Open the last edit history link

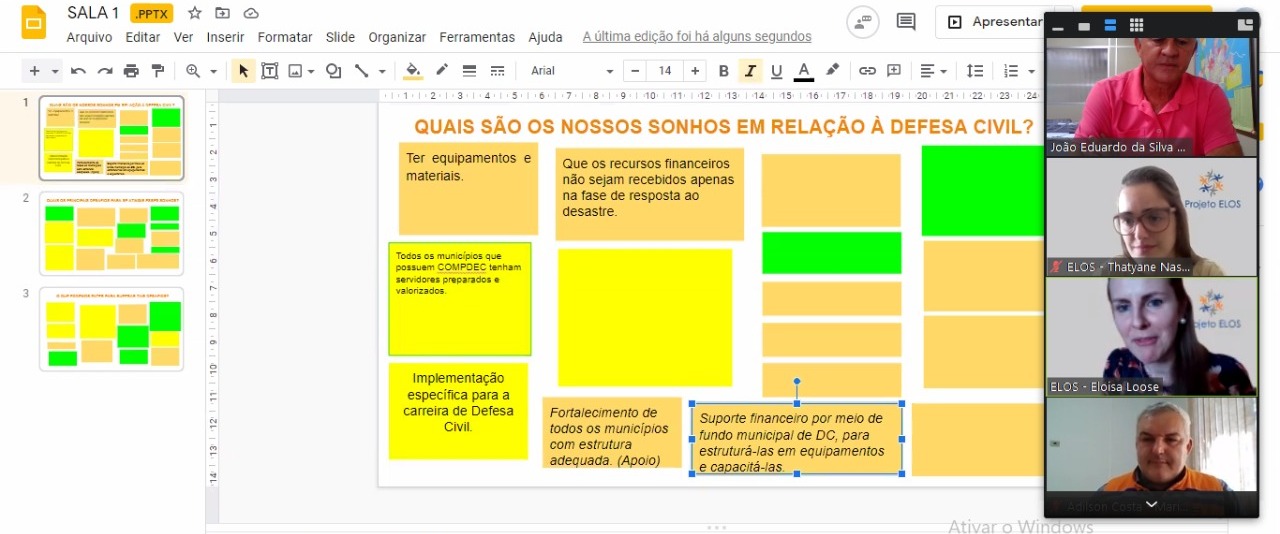coord(697,37)
